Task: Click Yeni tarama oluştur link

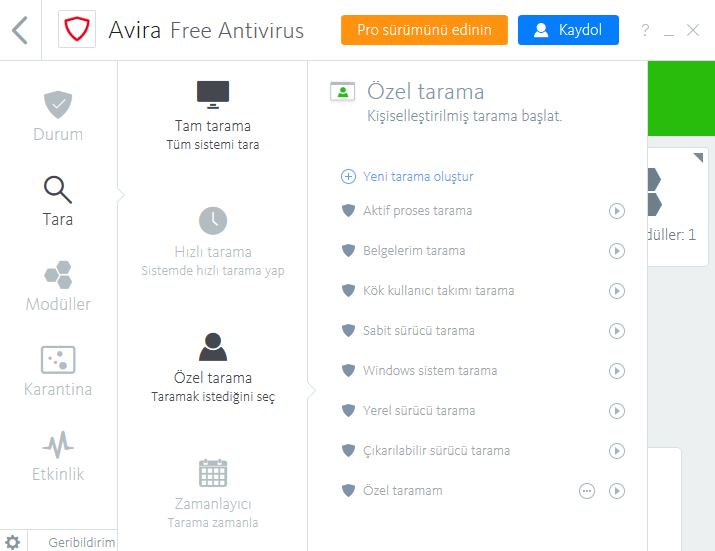Action: 418,177
